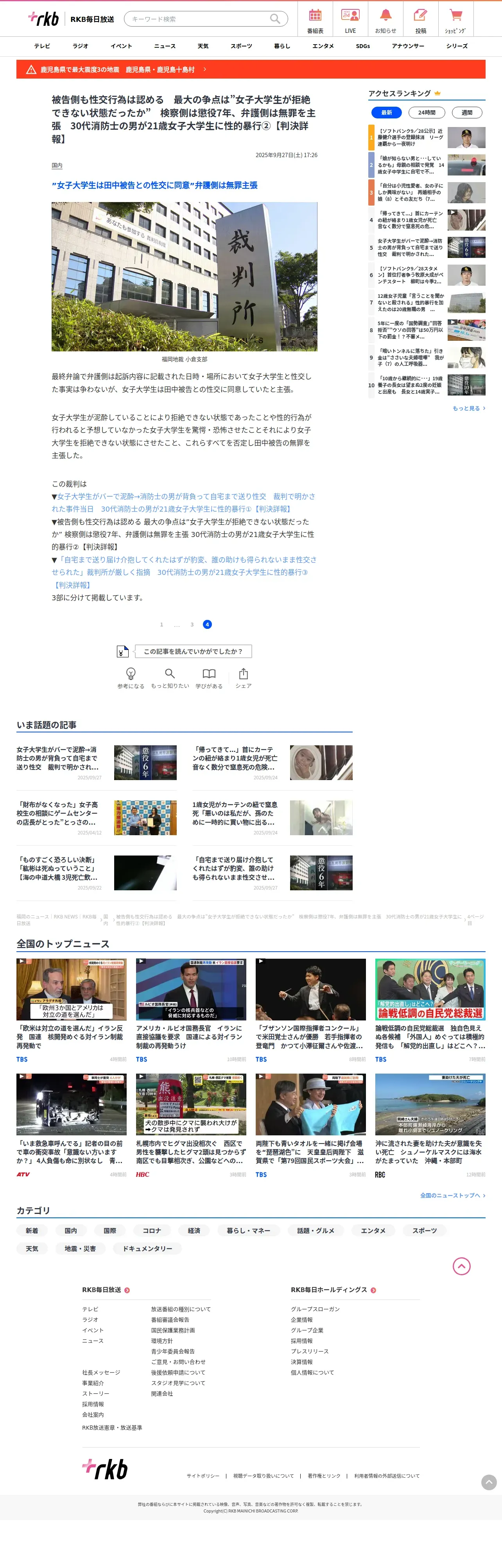This screenshot has height=1568, width=502.
Task: Click もっと見る under access ranking
Action: (468, 408)
